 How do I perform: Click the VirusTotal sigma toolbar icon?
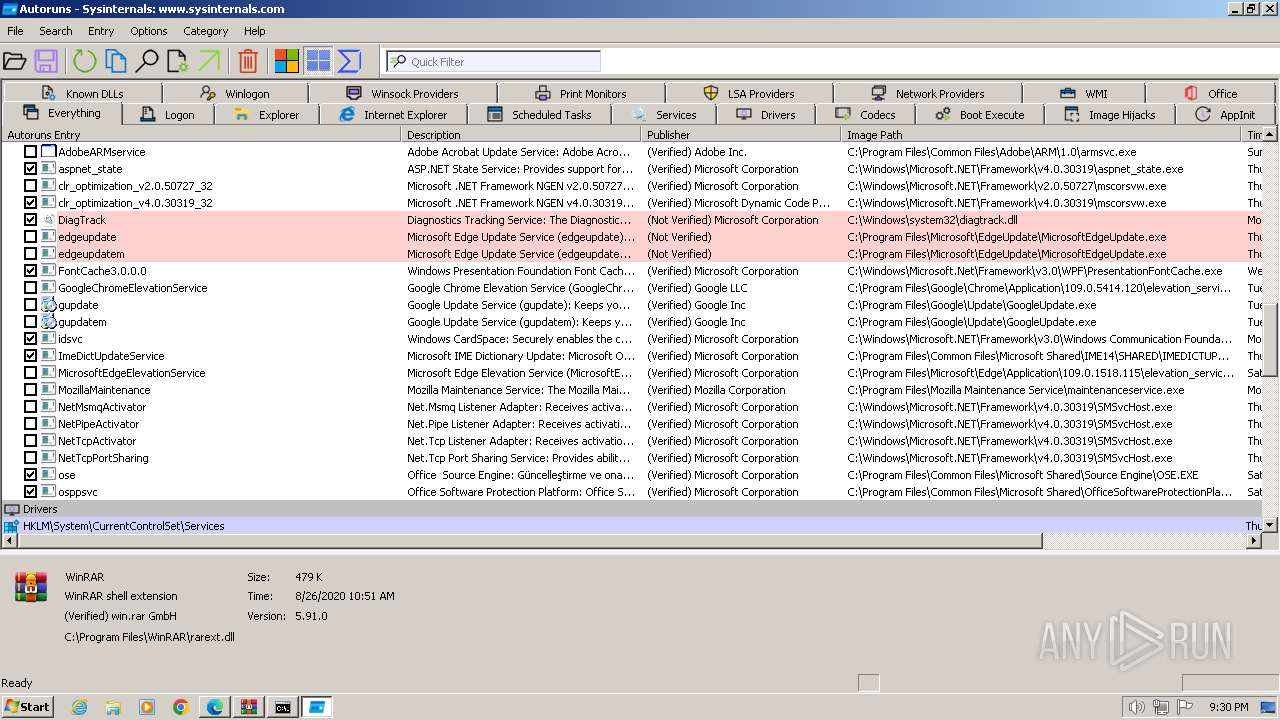coord(349,62)
